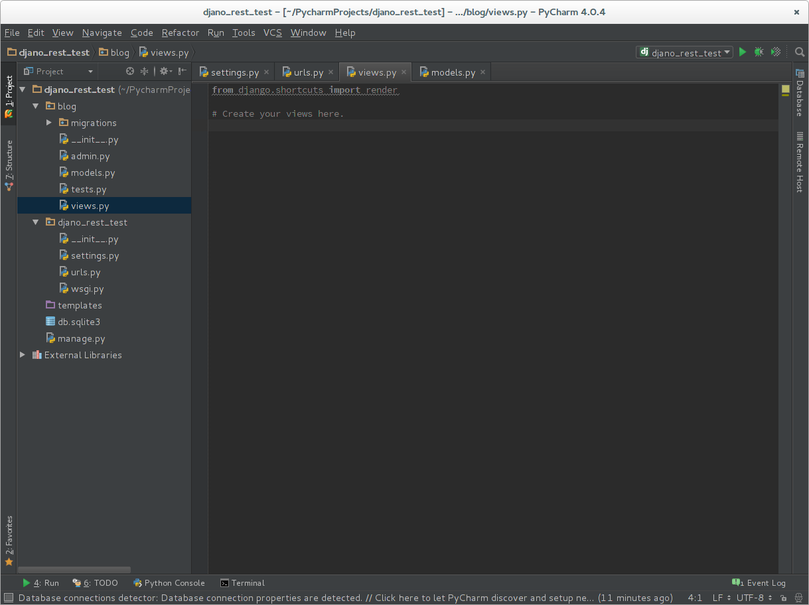Open the Run tool window
Screen dimensions: 809x605
pyautogui.click(x=41, y=583)
